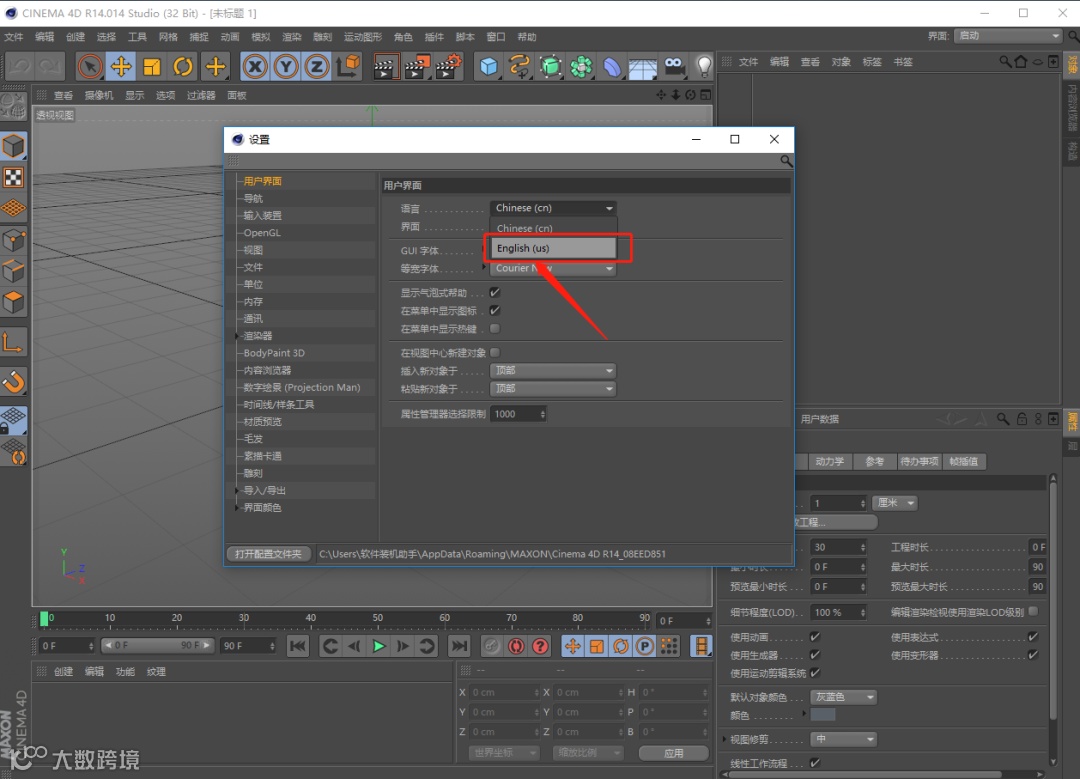Choose English (us) from language list
Viewport: 1080px width, 779px height.
pos(553,248)
